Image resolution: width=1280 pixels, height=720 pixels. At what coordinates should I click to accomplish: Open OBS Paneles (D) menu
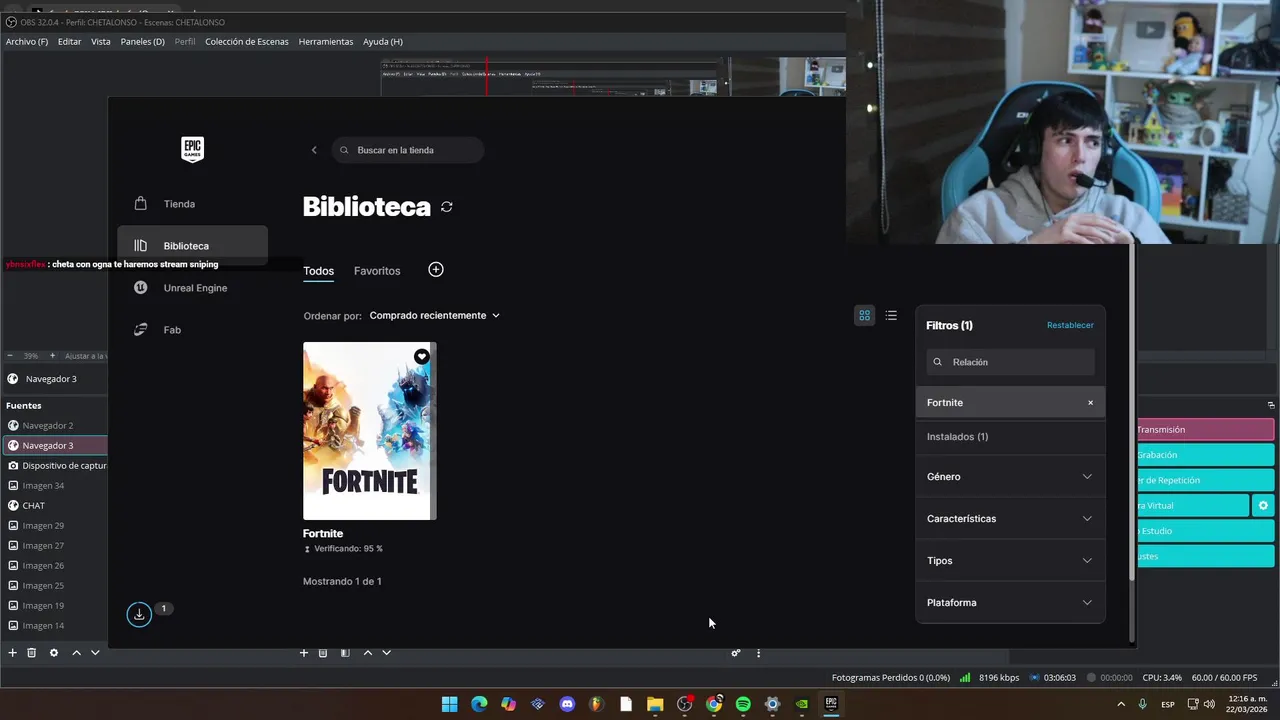[142, 42]
